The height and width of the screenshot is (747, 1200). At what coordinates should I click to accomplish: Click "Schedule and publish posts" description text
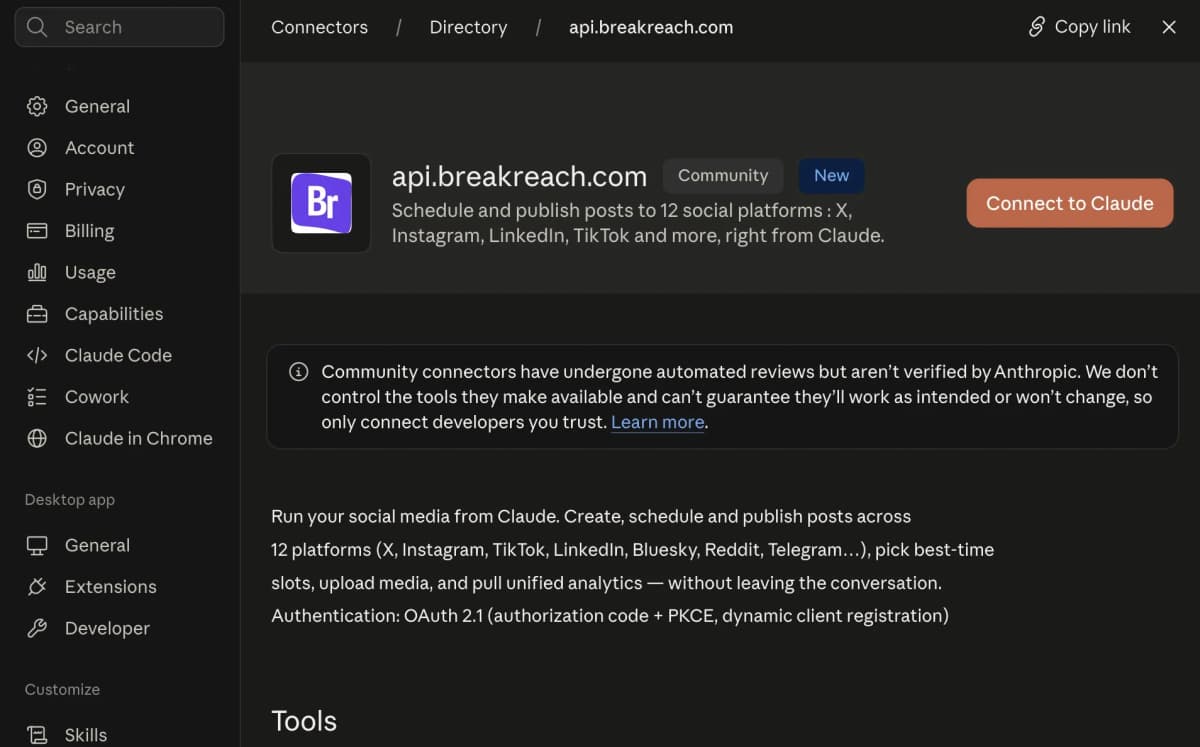click(x=638, y=224)
